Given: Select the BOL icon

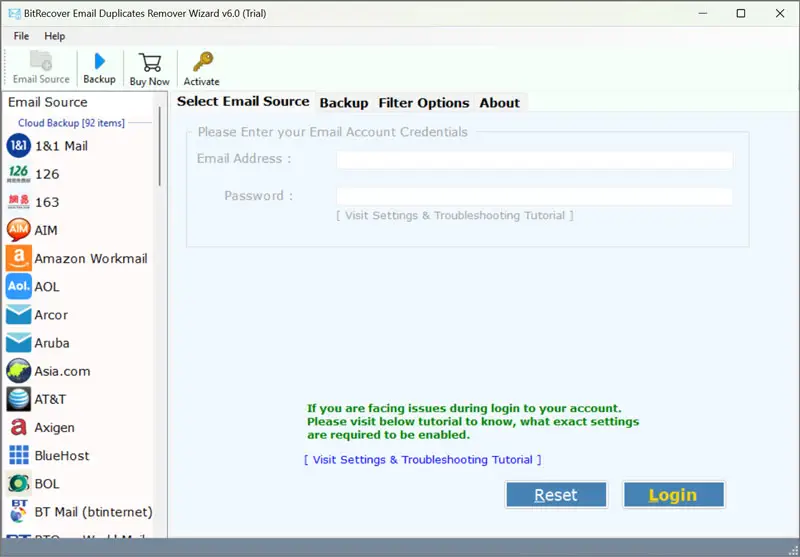Looking at the screenshot, I should pyautogui.click(x=18, y=484).
